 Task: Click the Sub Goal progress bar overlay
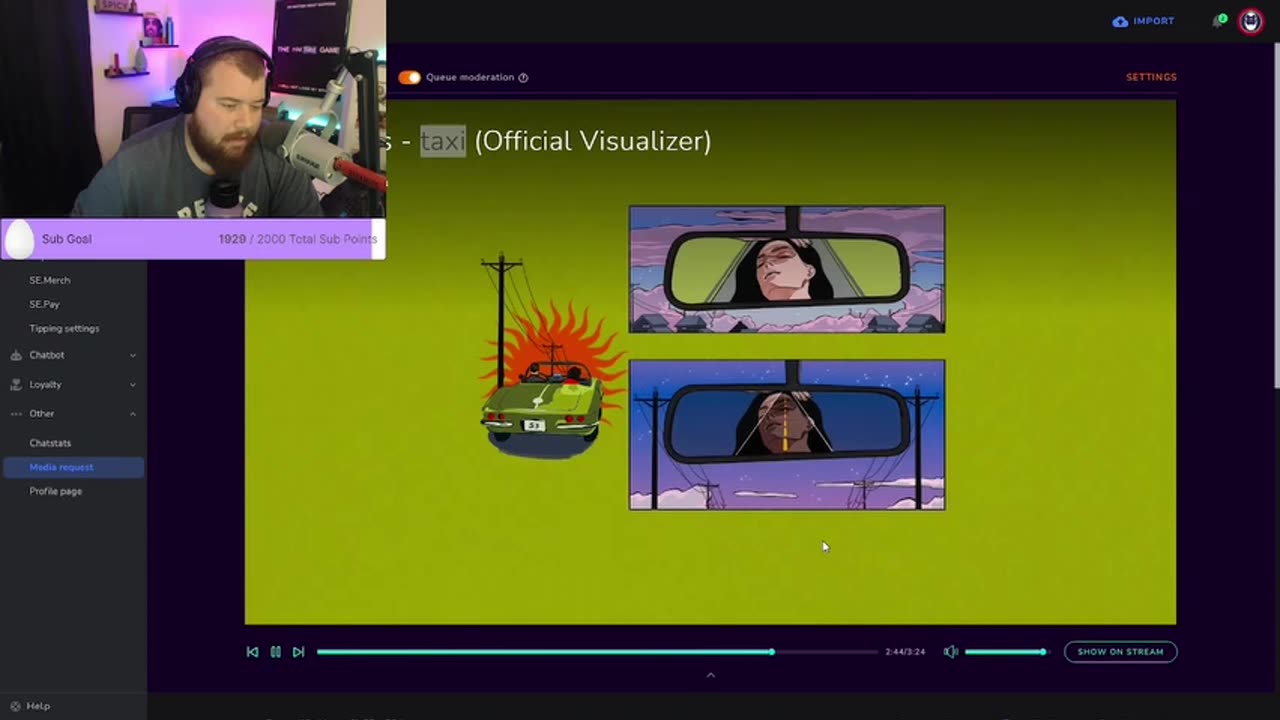[192, 239]
